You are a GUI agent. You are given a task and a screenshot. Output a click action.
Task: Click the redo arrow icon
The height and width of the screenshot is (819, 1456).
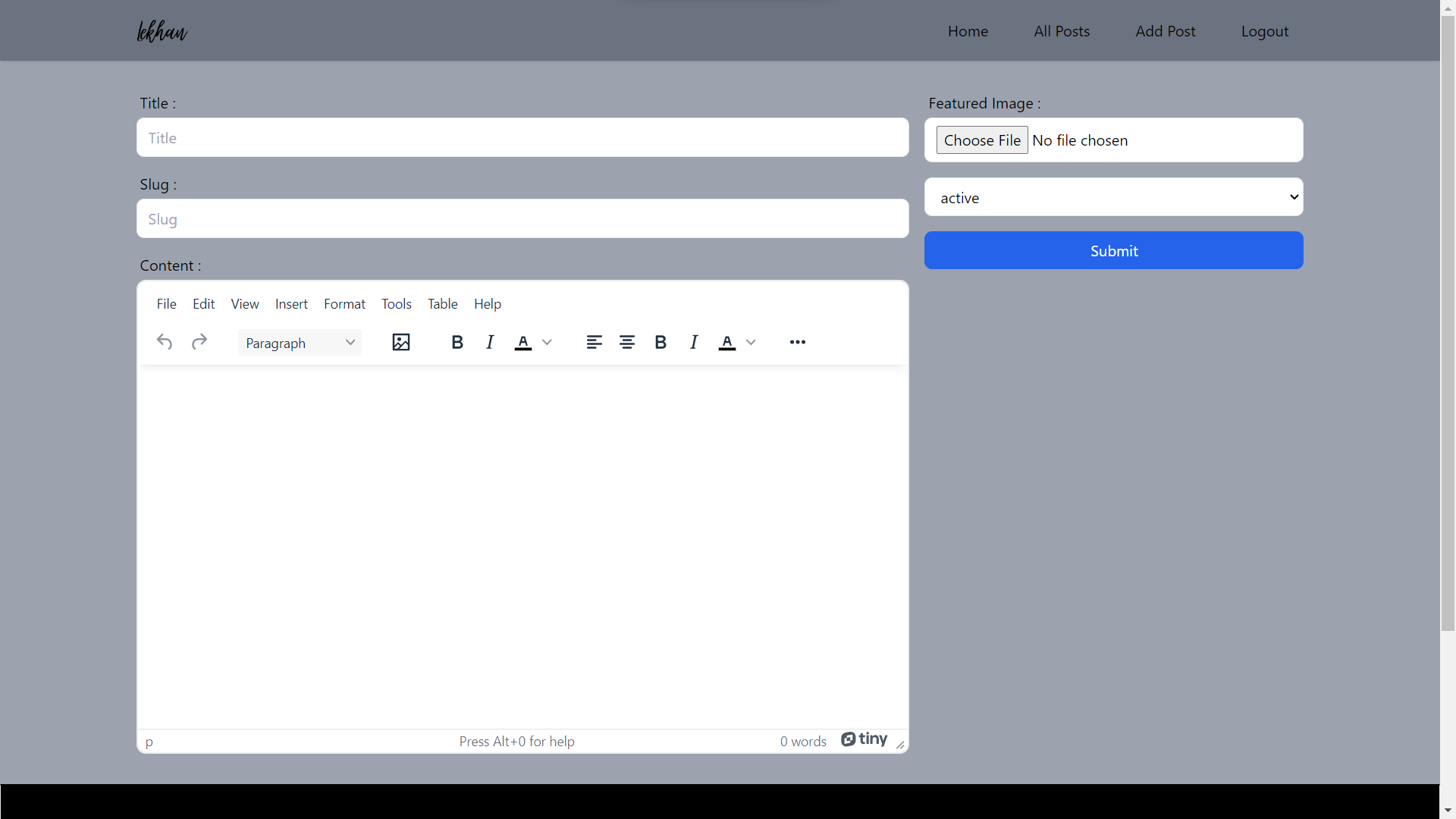[x=199, y=342]
